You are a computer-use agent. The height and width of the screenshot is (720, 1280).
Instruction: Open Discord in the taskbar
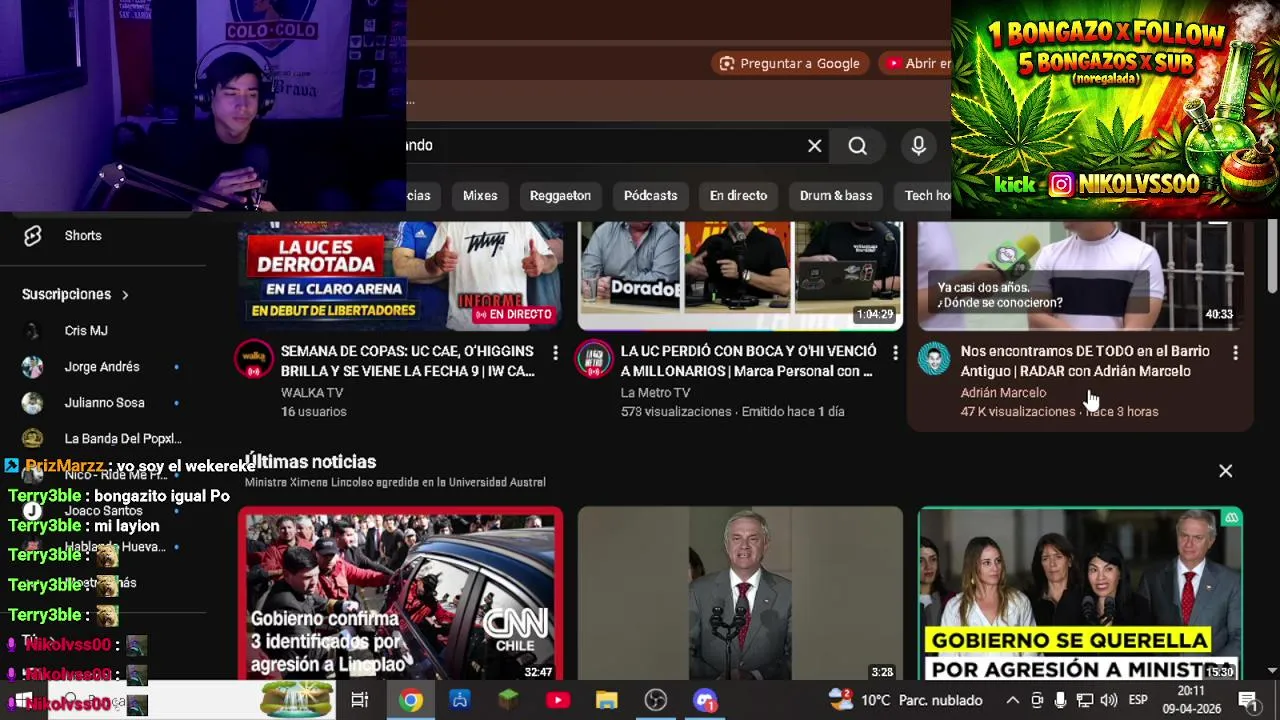click(x=705, y=700)
